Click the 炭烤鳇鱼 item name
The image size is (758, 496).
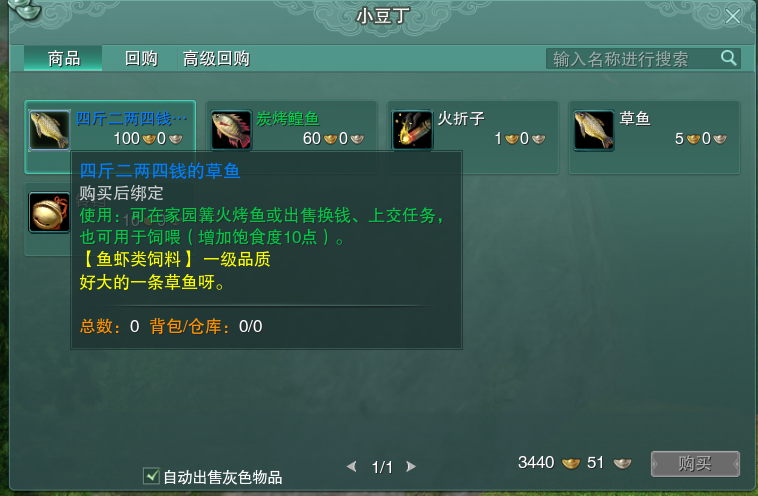[288, 118]
